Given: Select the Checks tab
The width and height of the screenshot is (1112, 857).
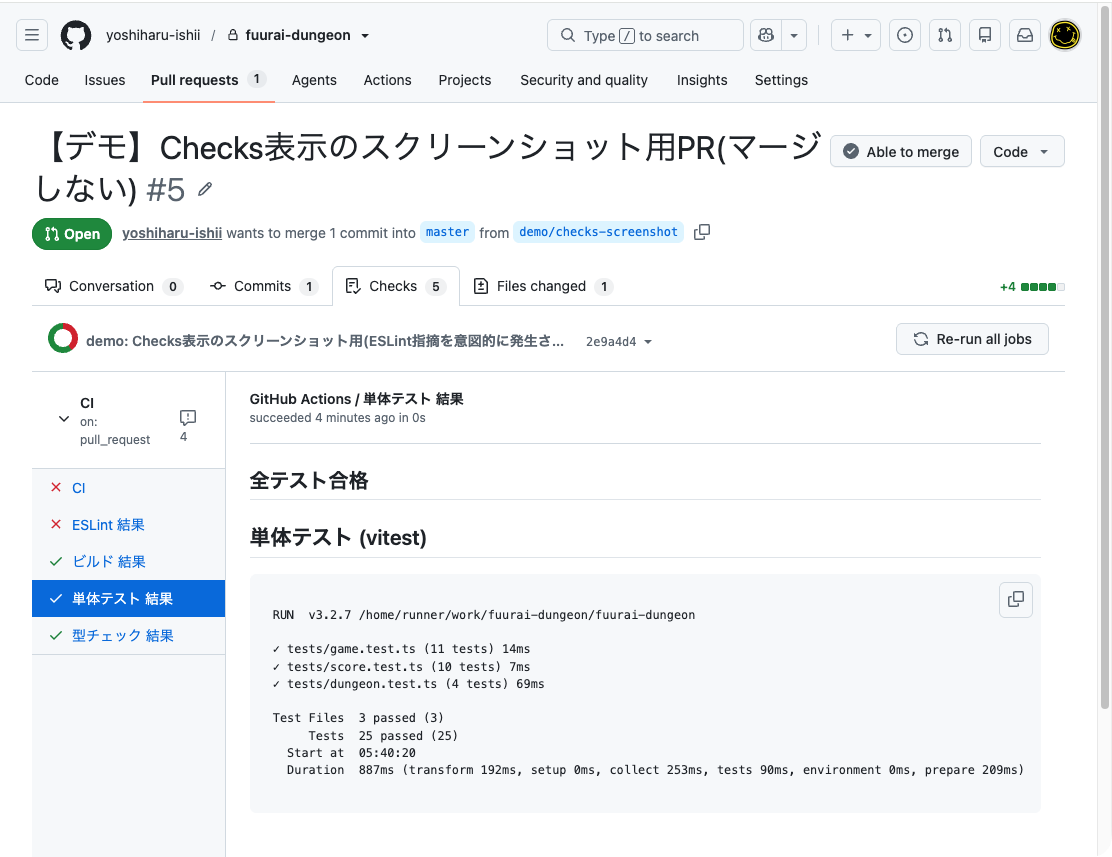Looking at the screenshot, I should pos(396,286).
